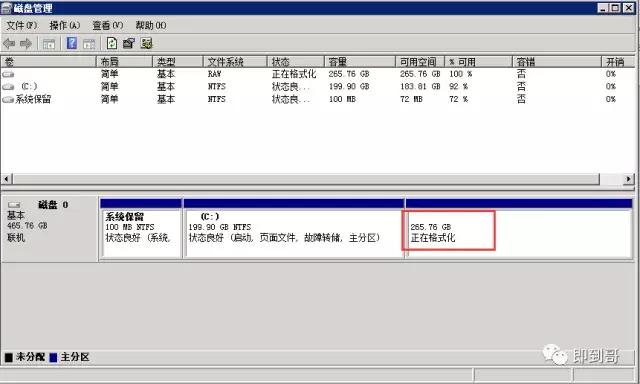This screenshot has height=384, width=640.
Task: Click the Disk Management title bar icon
Action: point(6,8)
